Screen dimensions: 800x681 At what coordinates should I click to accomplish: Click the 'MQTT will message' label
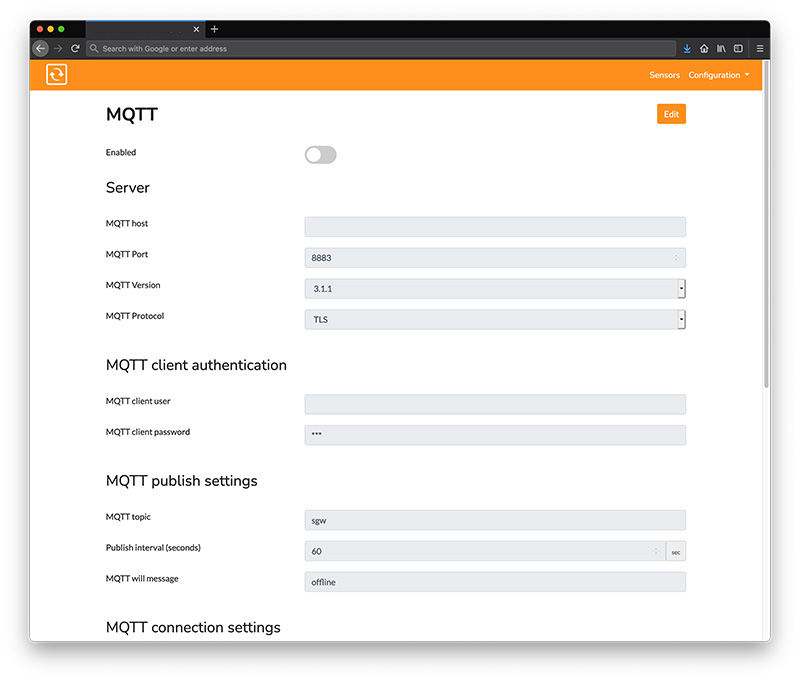[142, 578]
